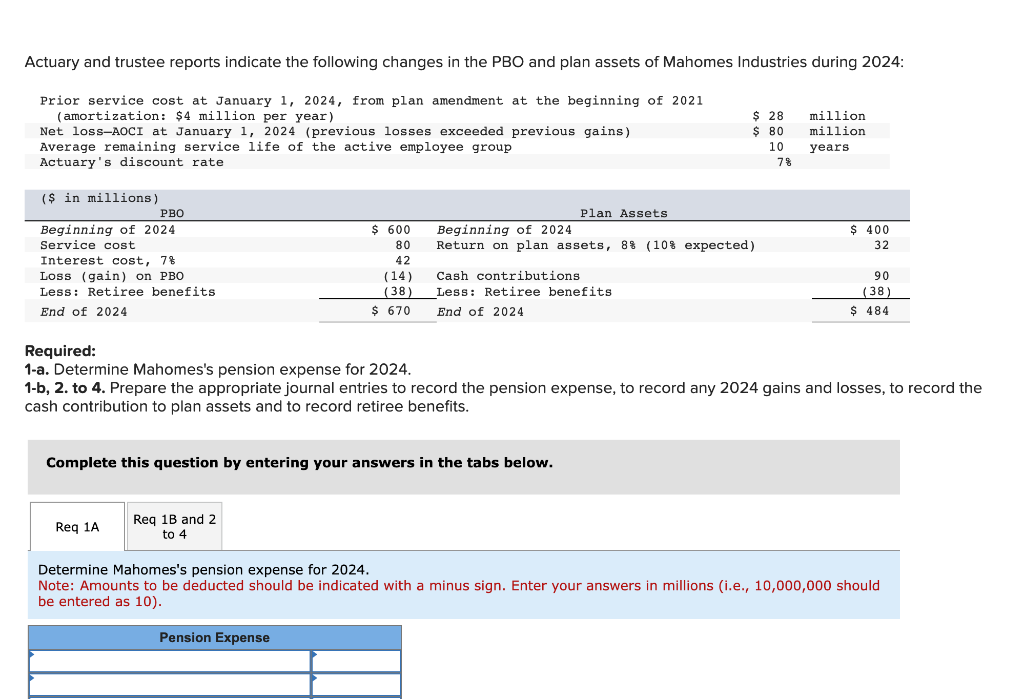Select the Pension Expense table header
Viewport: 1024px width, 699px height.
pos(214,637)
